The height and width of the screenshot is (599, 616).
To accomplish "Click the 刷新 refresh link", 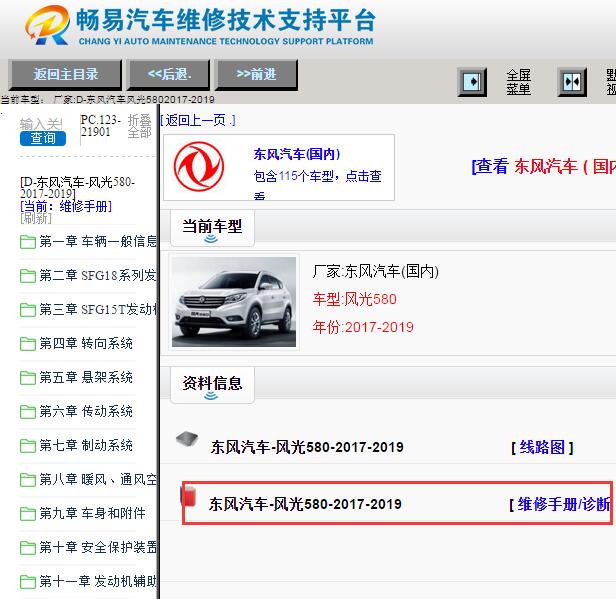I will tap(36, 218).
